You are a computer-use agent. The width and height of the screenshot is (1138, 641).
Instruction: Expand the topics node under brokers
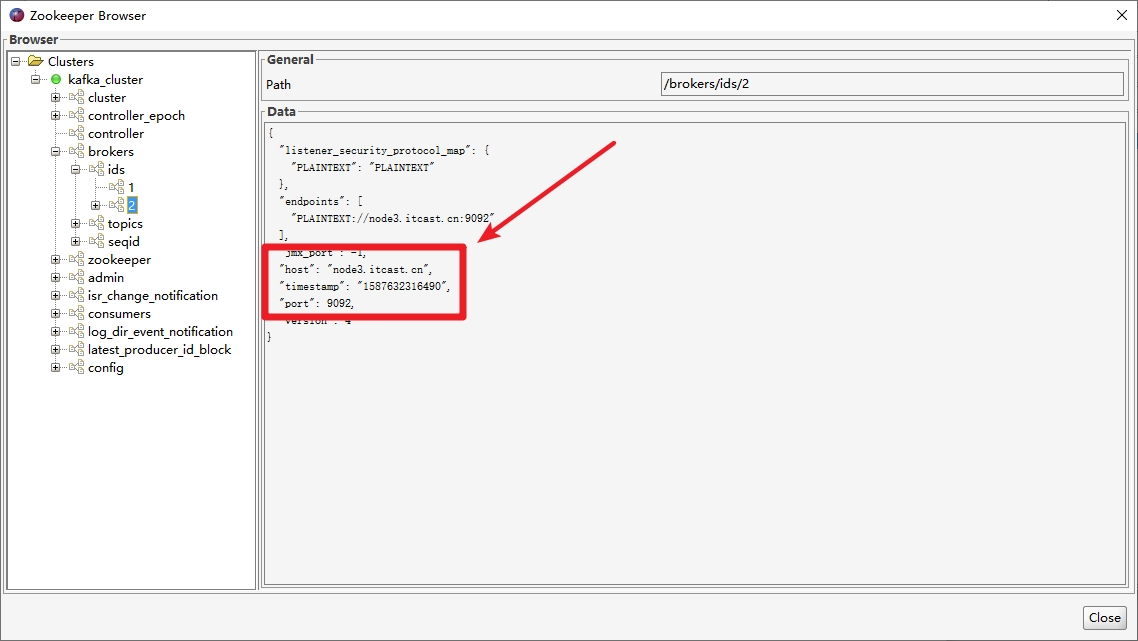point(75,224)
